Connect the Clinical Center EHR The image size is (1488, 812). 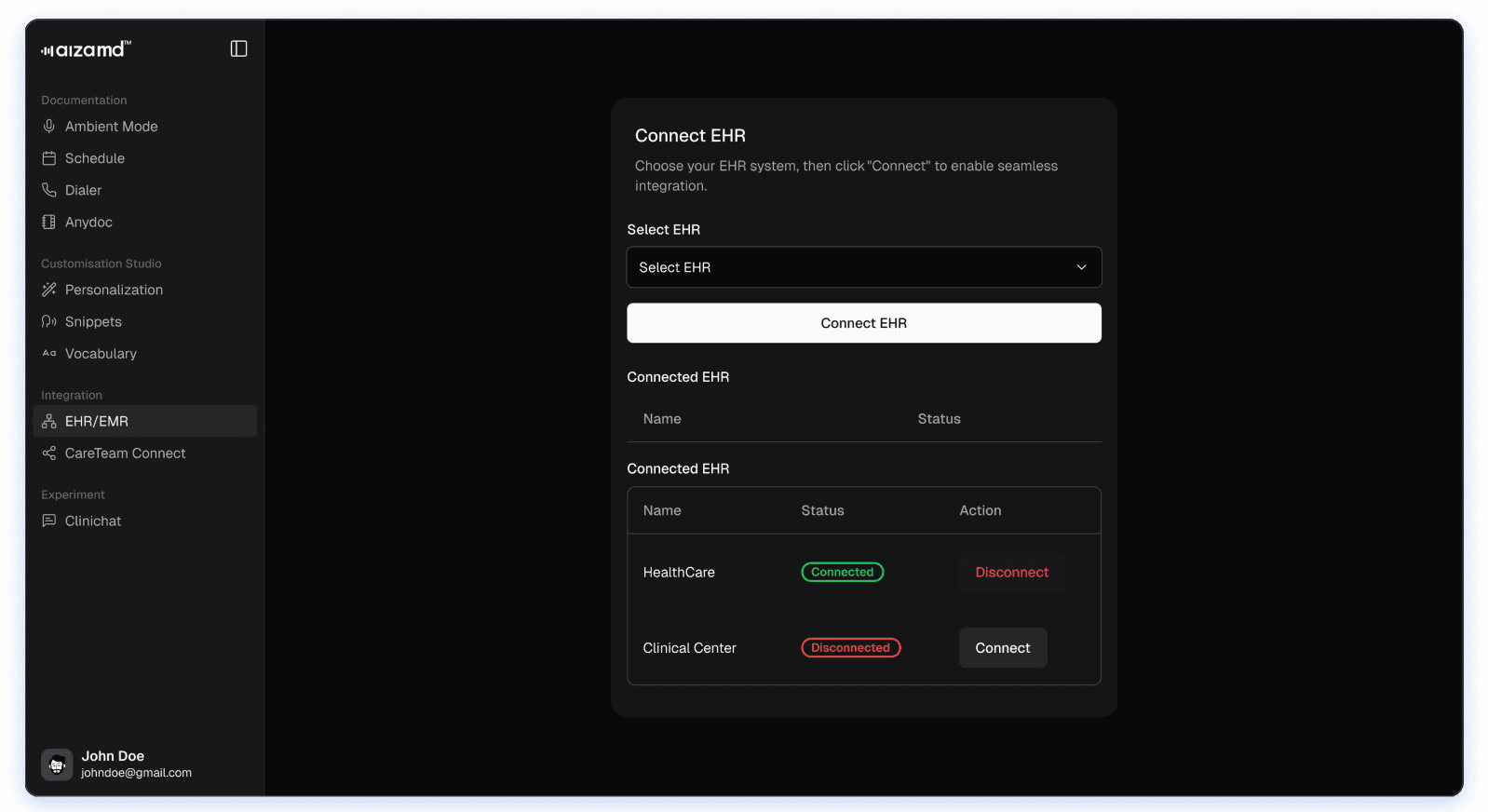tap(1002, 648)
